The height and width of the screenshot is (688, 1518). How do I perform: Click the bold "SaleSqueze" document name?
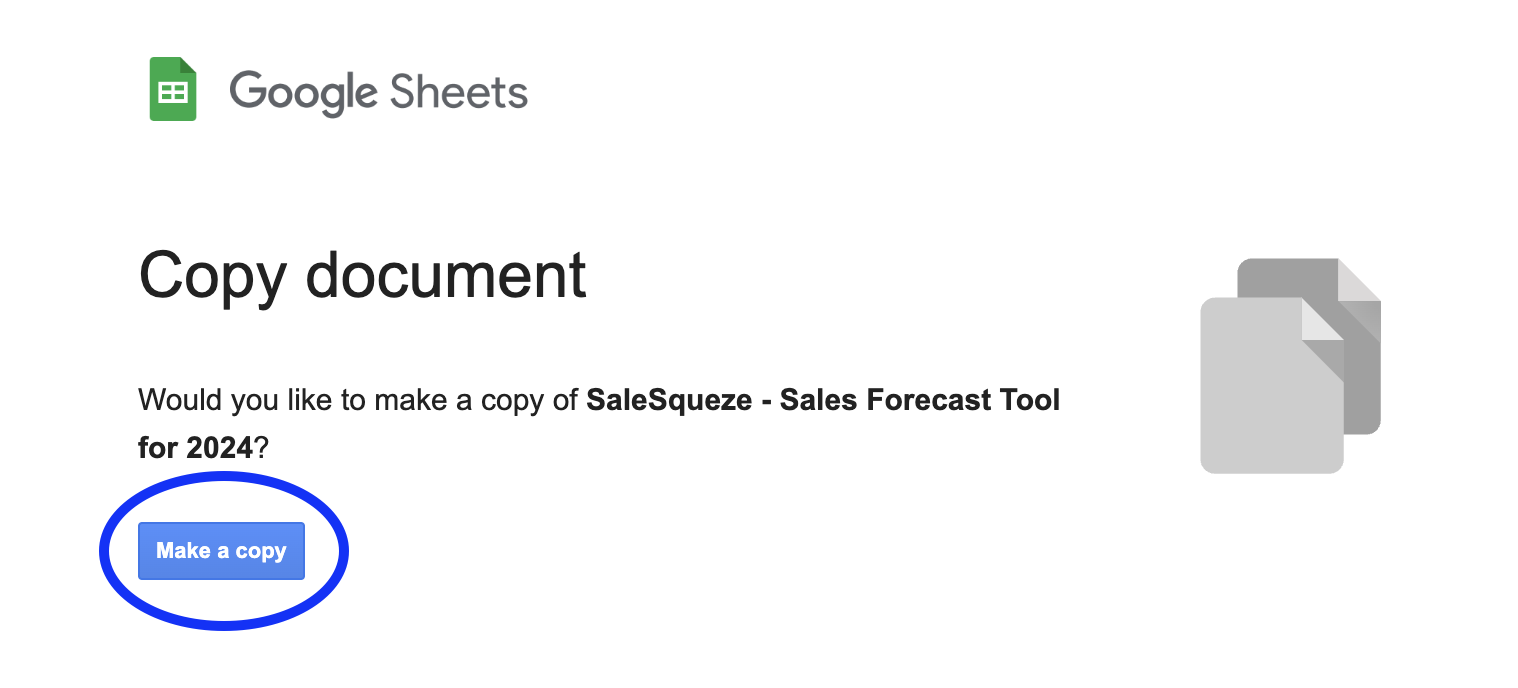pyautogui.click(x=669, y=400)
